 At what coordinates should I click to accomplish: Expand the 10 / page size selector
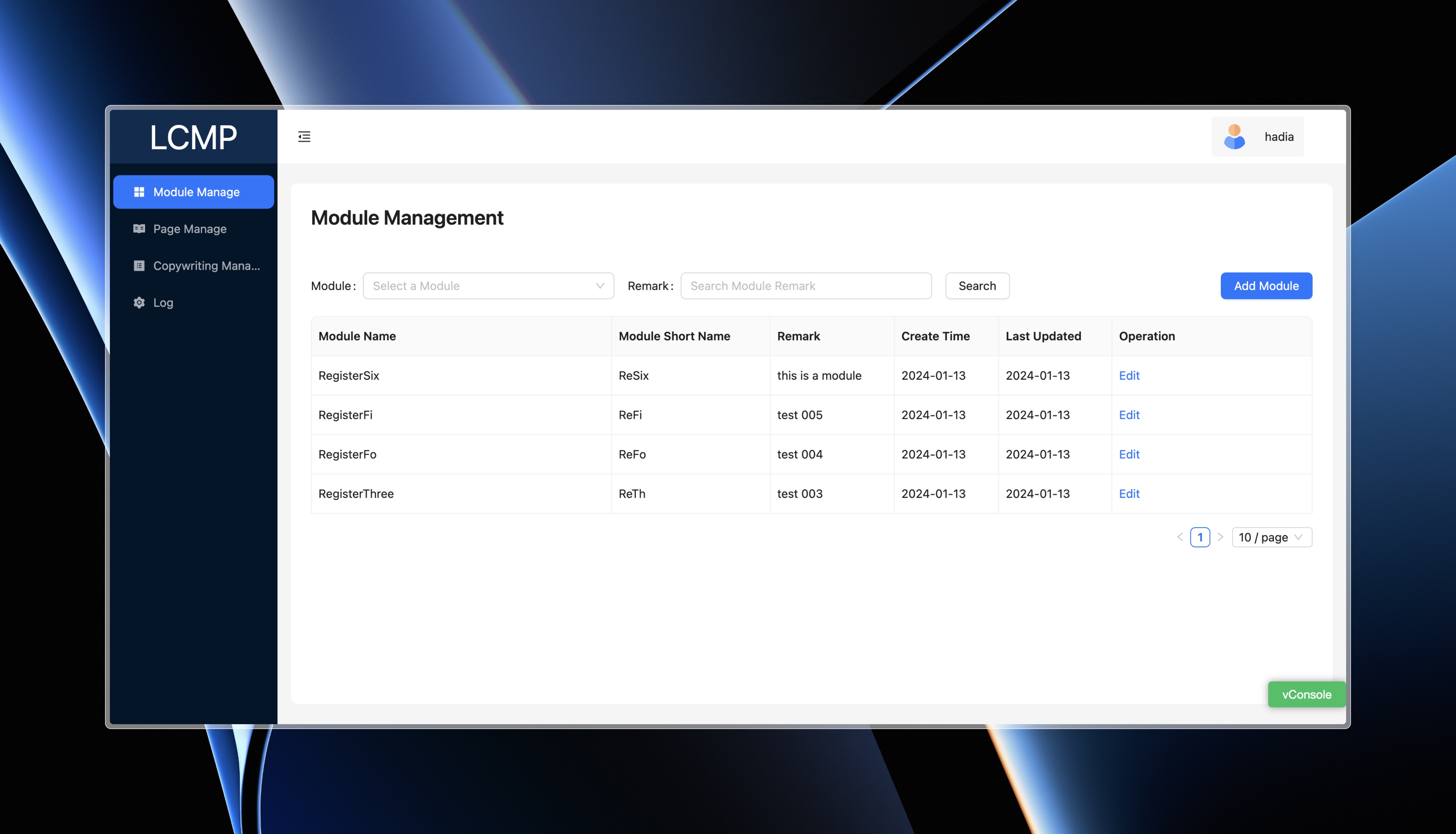(x=1272, y=537)
